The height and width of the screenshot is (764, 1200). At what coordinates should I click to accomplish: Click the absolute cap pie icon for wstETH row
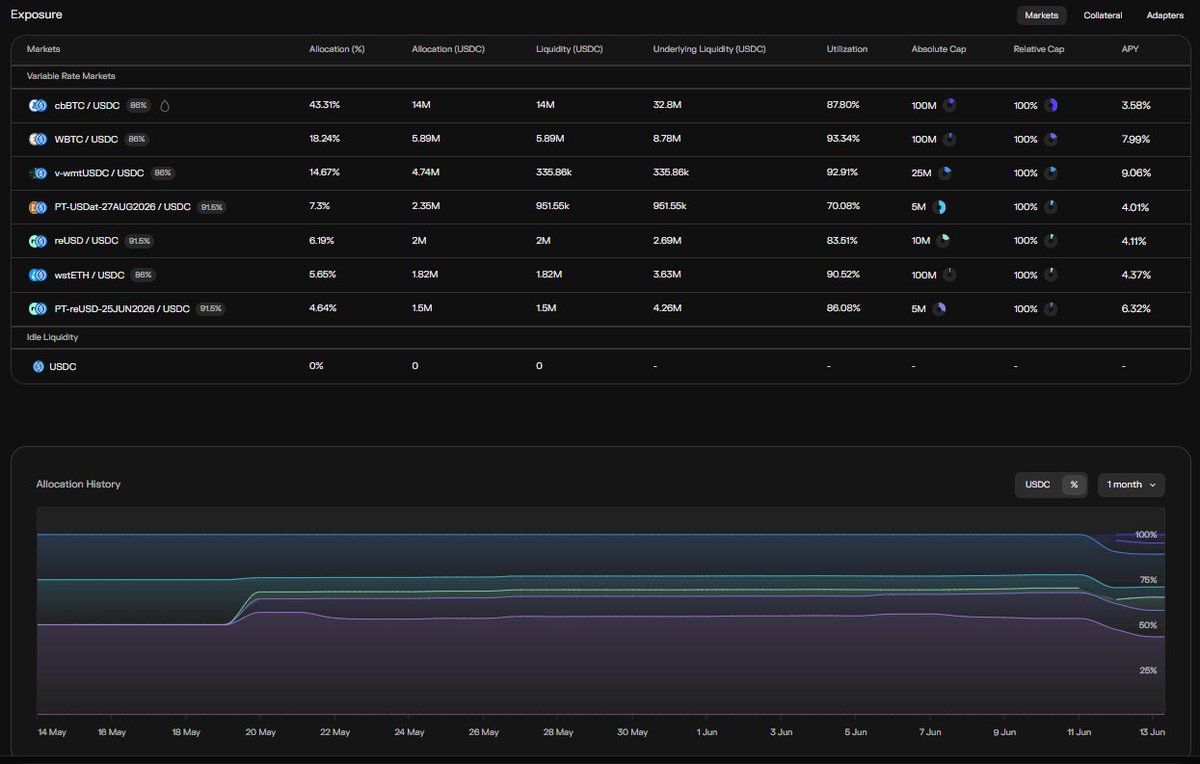click(949, 275)
